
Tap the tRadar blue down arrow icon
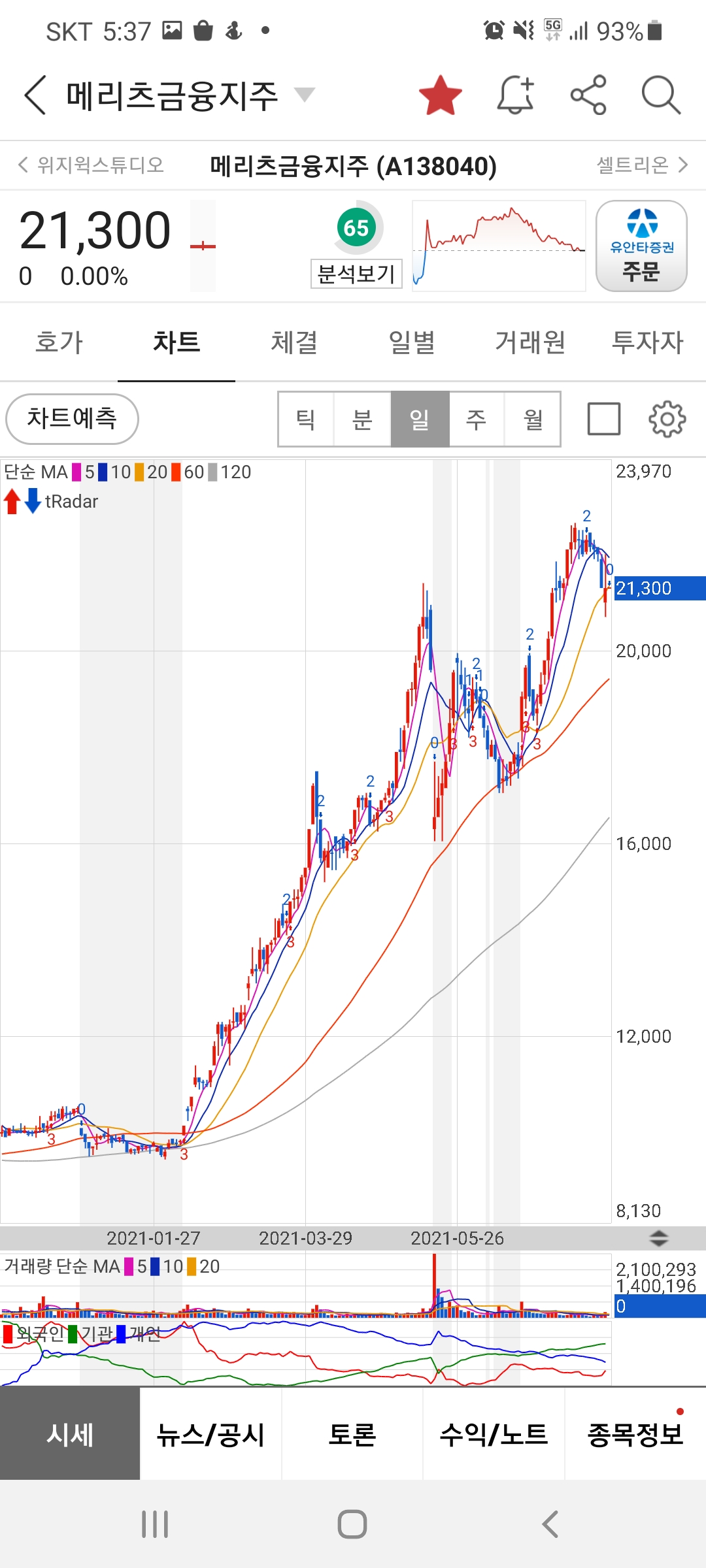[x=33, y=502]
